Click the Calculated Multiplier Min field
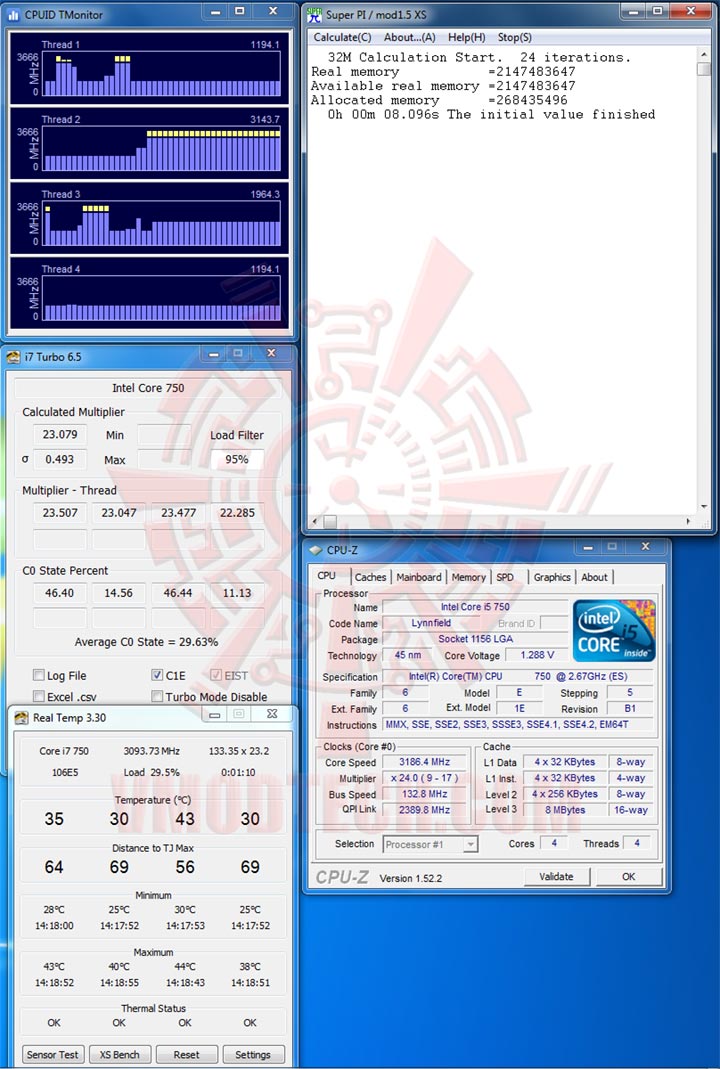The image size is (720, 1069). 164,435
